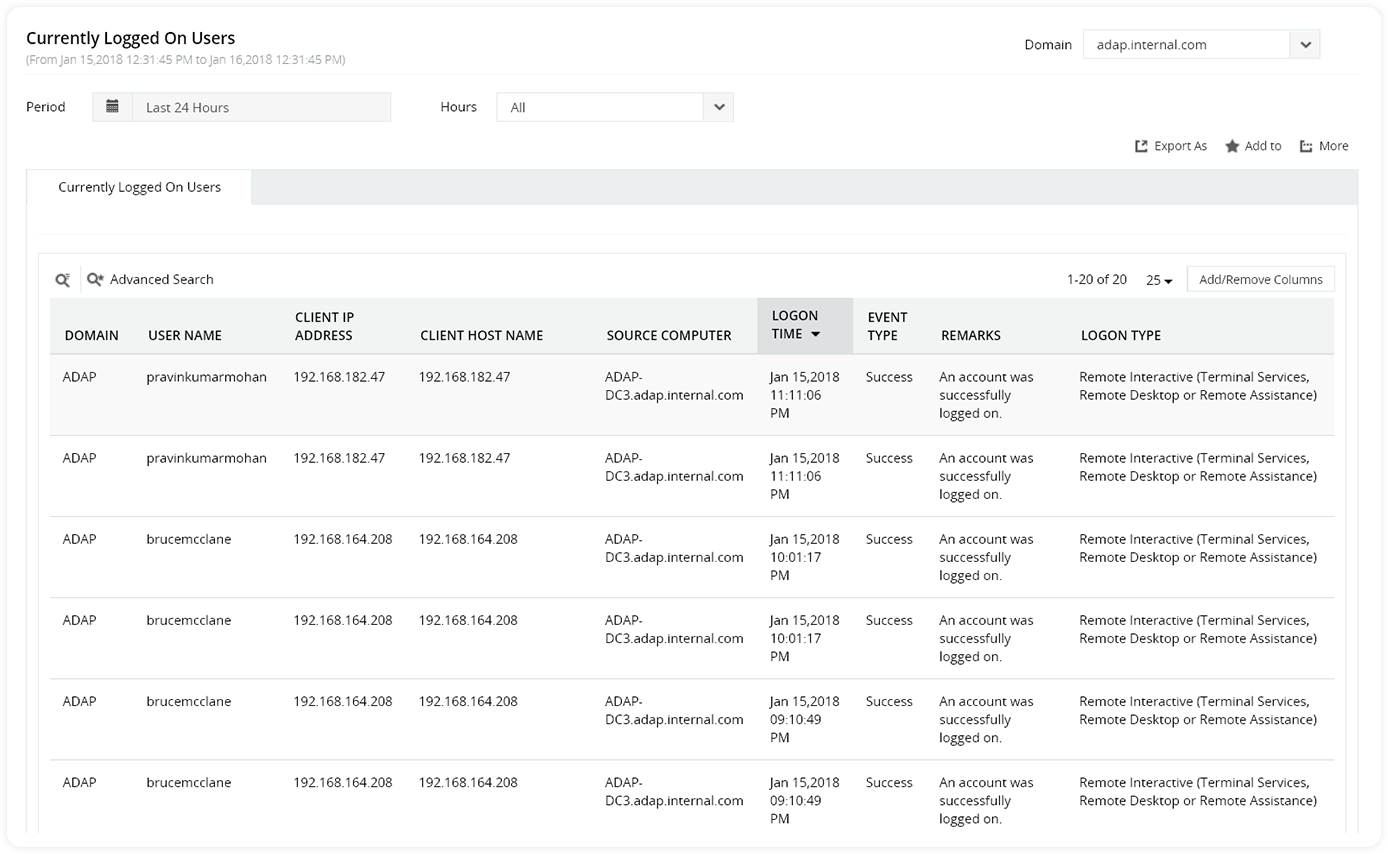Sort by the Client IP Address column header
This screenshot has height=854, width=1388.
click(x=325, y=325)
